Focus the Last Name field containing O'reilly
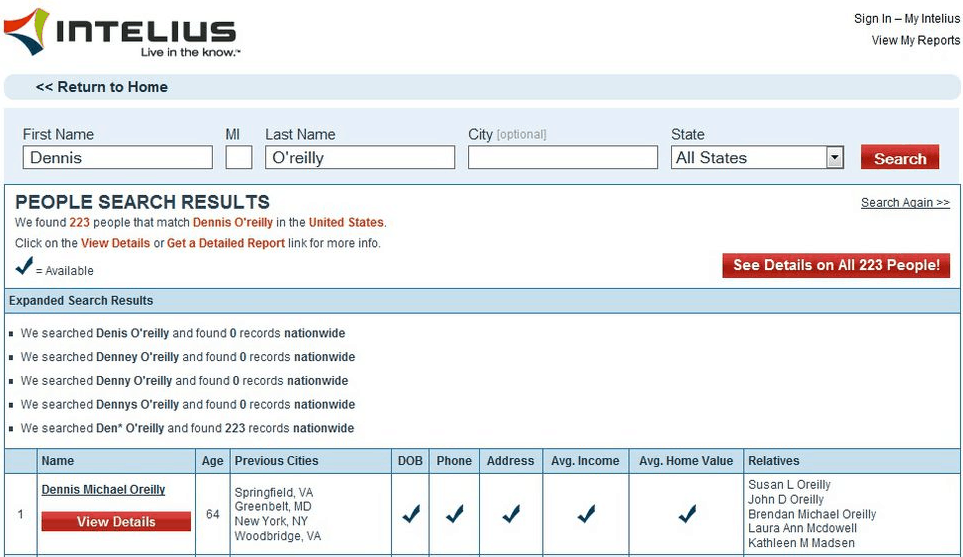963x557 pixels. point(360,157)
